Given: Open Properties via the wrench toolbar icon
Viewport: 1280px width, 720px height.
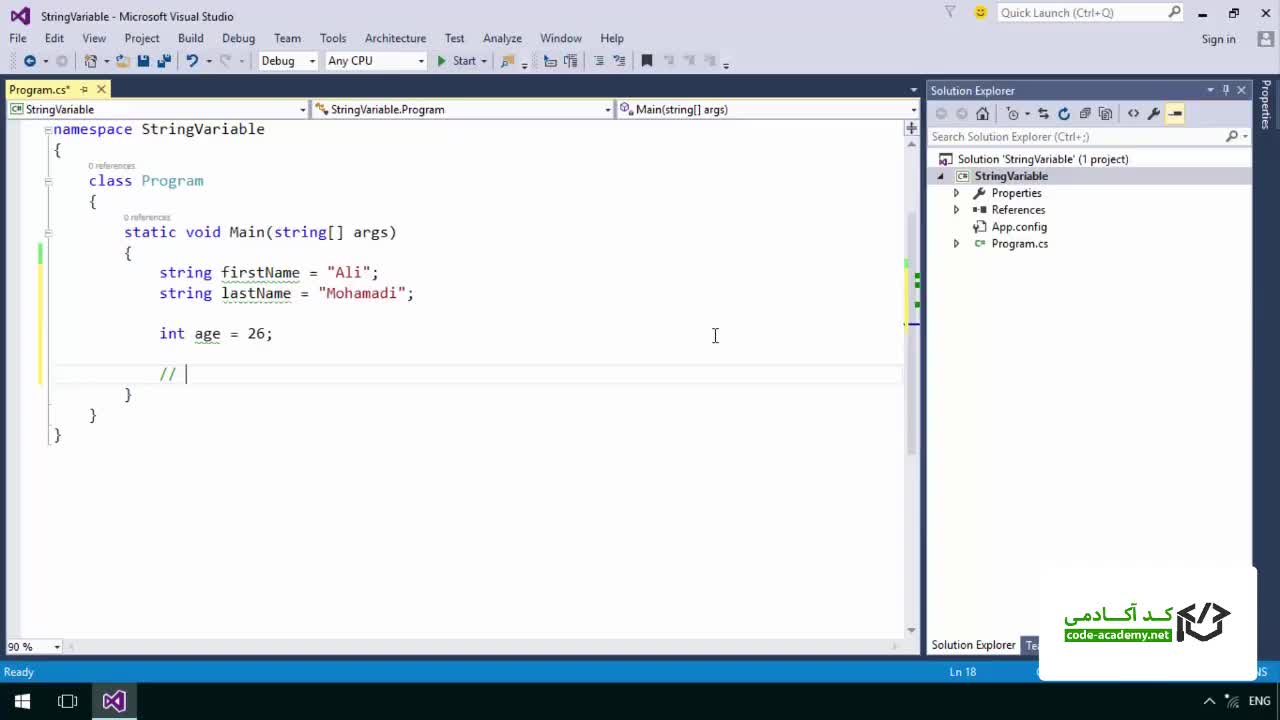Looking at the screenshot, I should pos(1154,113).
